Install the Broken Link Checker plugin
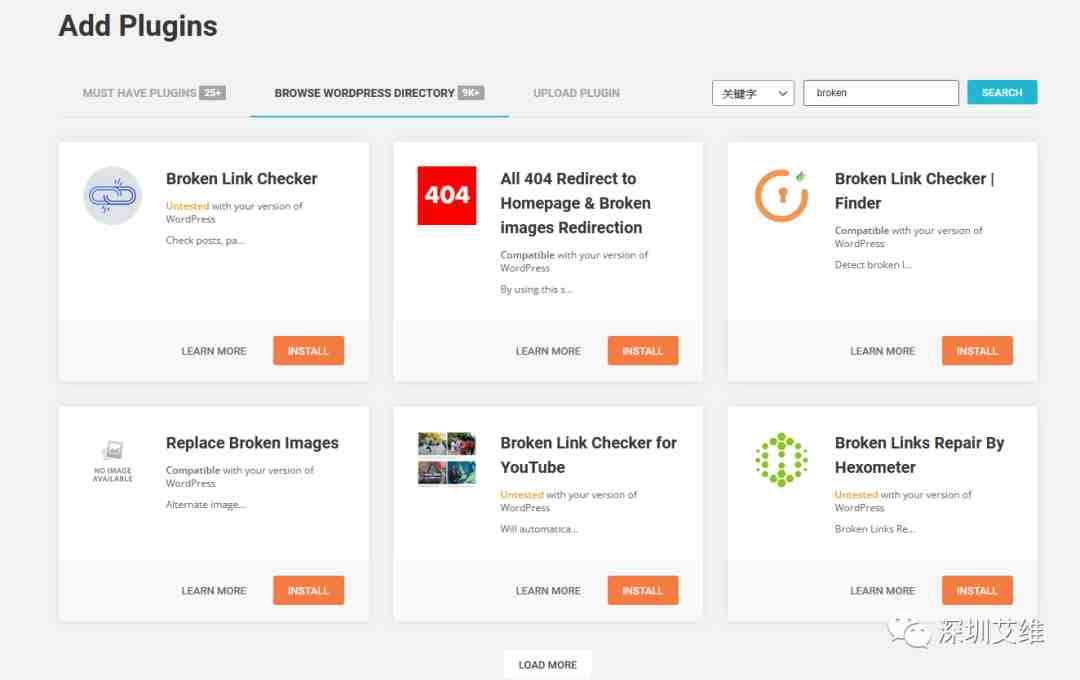The height and width of the screenshot is (680, 1080). (x=308, y=351)
